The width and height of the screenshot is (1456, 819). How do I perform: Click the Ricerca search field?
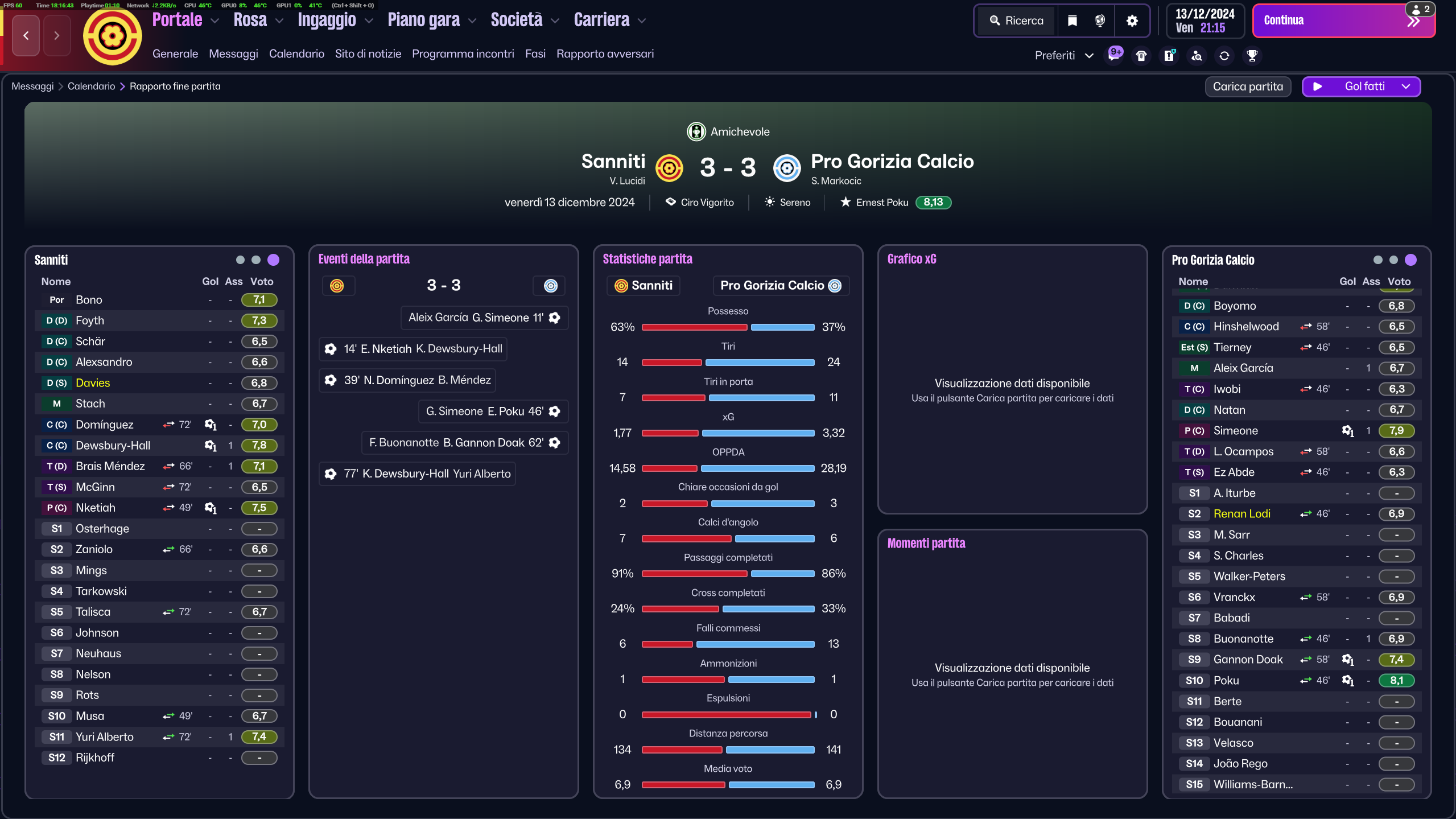(x=1016, y=21)
